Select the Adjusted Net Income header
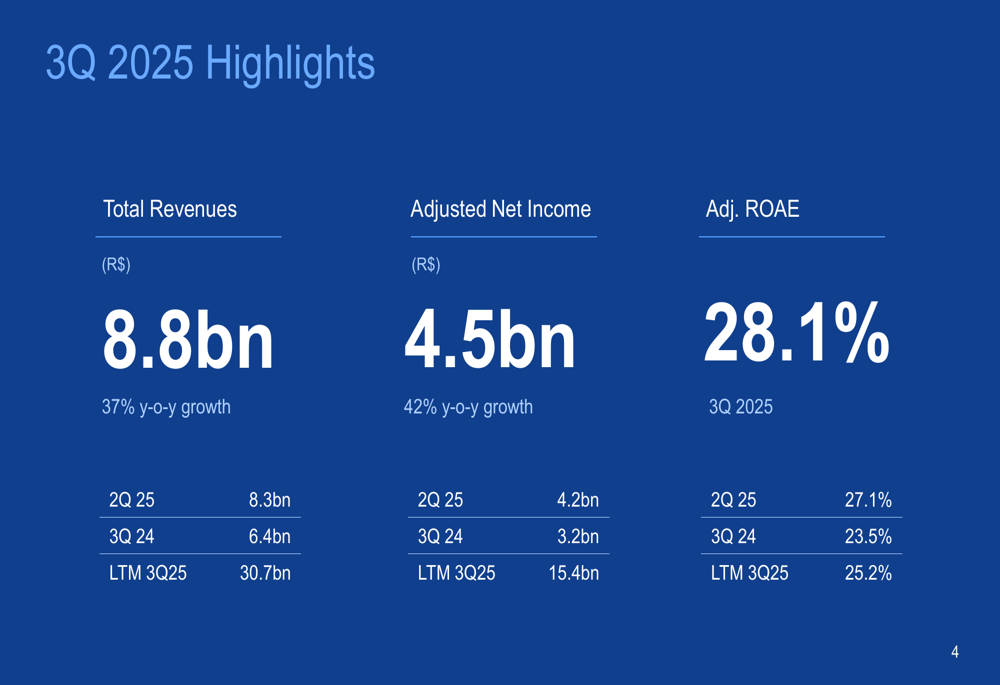Image resolution: width=1000 pixels, height=685 pixels. pyautogui.click(x=500, y=209)
